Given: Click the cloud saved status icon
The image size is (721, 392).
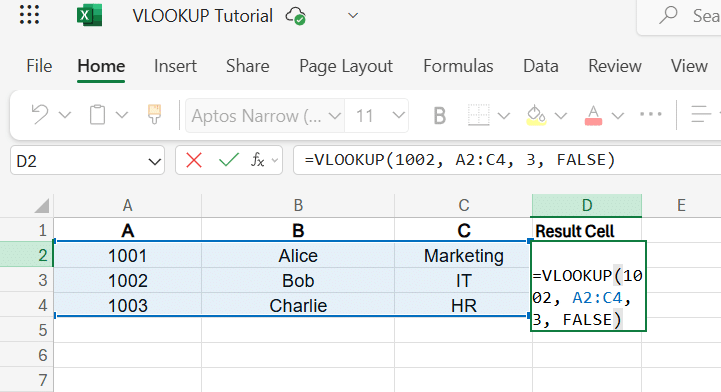Looking at the screenshot, I should (296, 16).
